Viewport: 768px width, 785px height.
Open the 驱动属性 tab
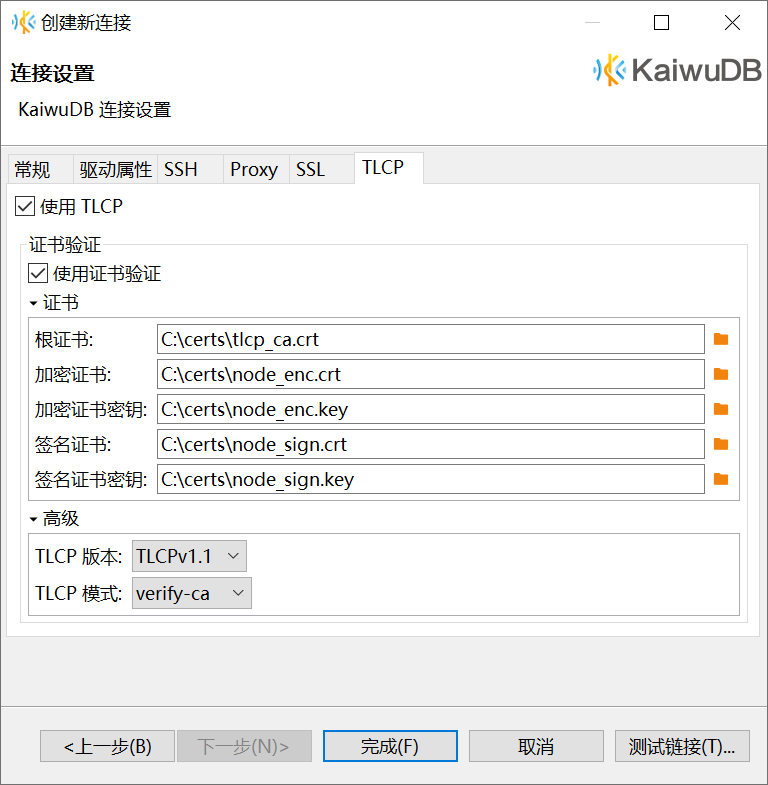tap(115, 169)
